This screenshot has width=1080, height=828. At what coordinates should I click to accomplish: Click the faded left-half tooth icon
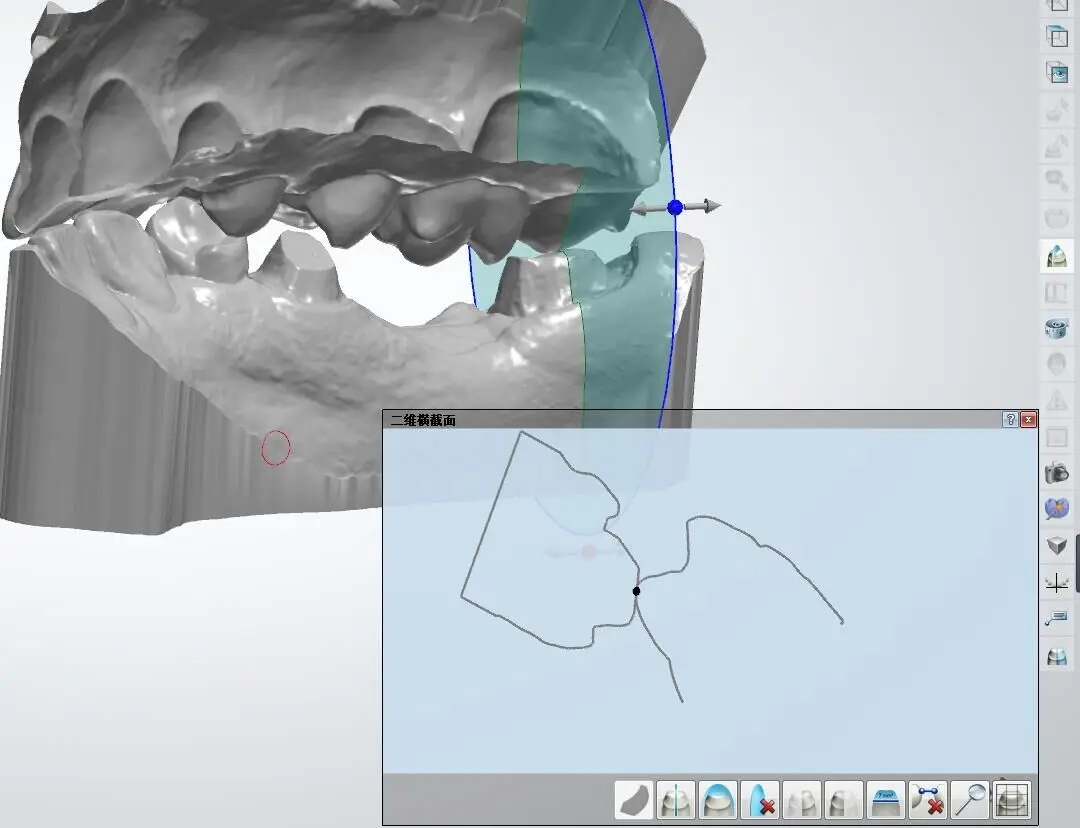(x=802, y=800)
